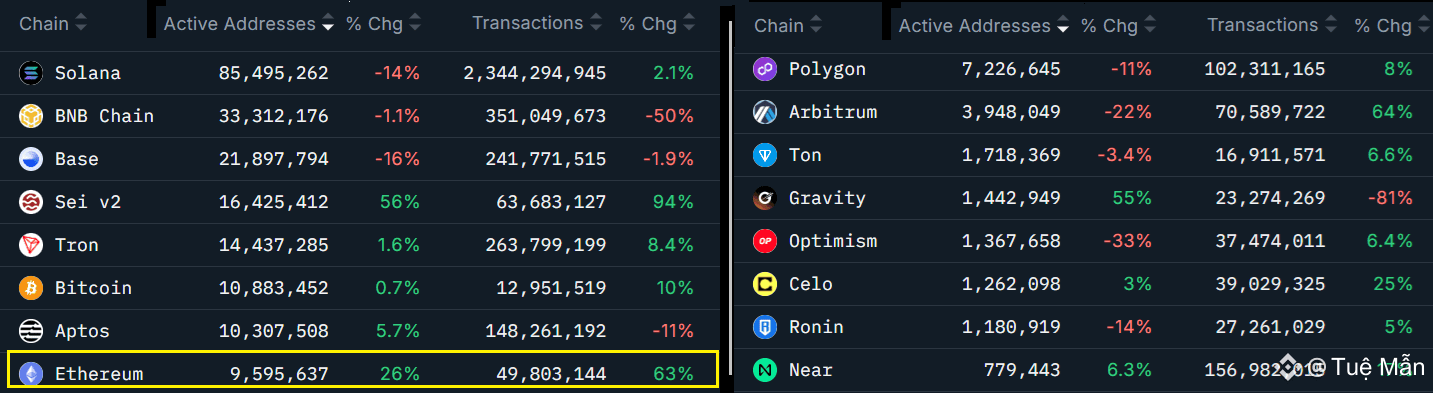This screenshot has height=393, width=1433.
Task: Click the Tron logo icon
Action: (31, 245)
